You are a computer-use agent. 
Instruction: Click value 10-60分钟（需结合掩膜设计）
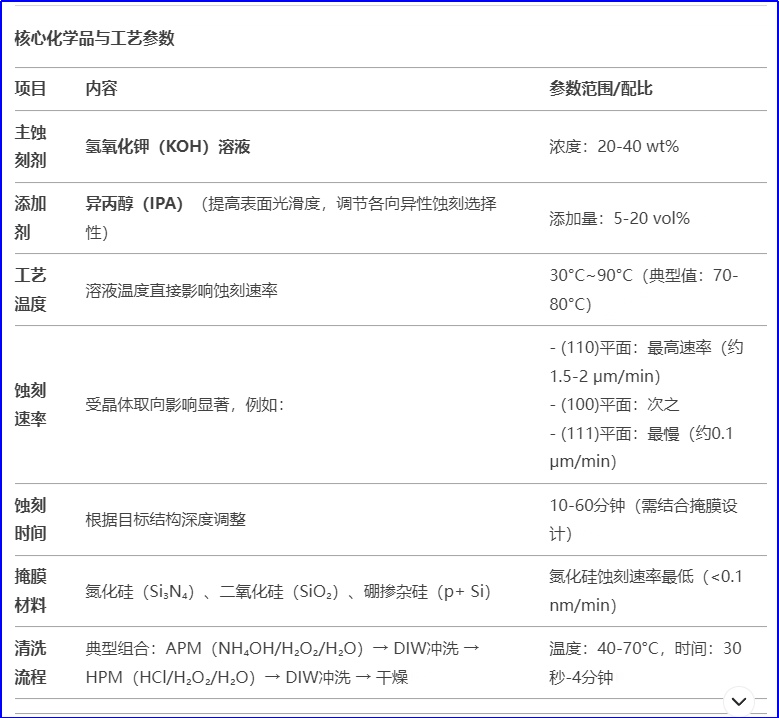click(x=643, y=519)
